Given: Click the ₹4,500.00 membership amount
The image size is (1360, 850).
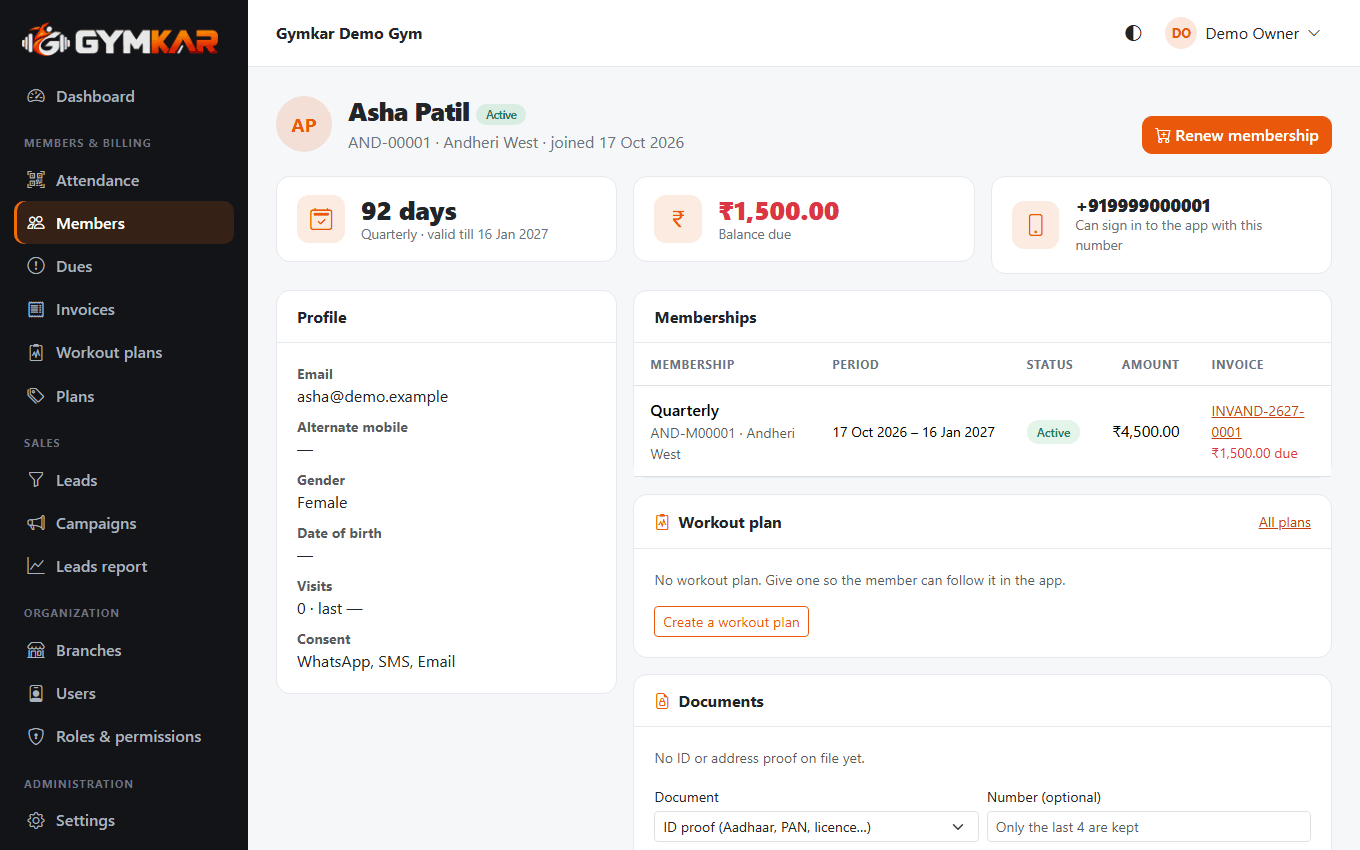Looking at the screenshot, I should (1146, 432).
